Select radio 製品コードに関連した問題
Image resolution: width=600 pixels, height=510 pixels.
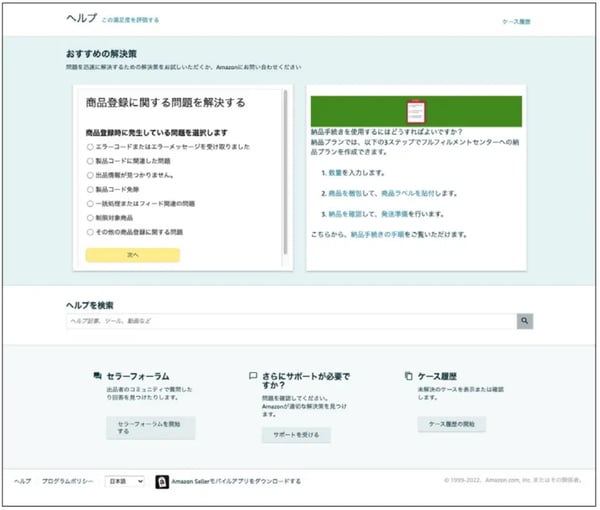pos(90,161)
